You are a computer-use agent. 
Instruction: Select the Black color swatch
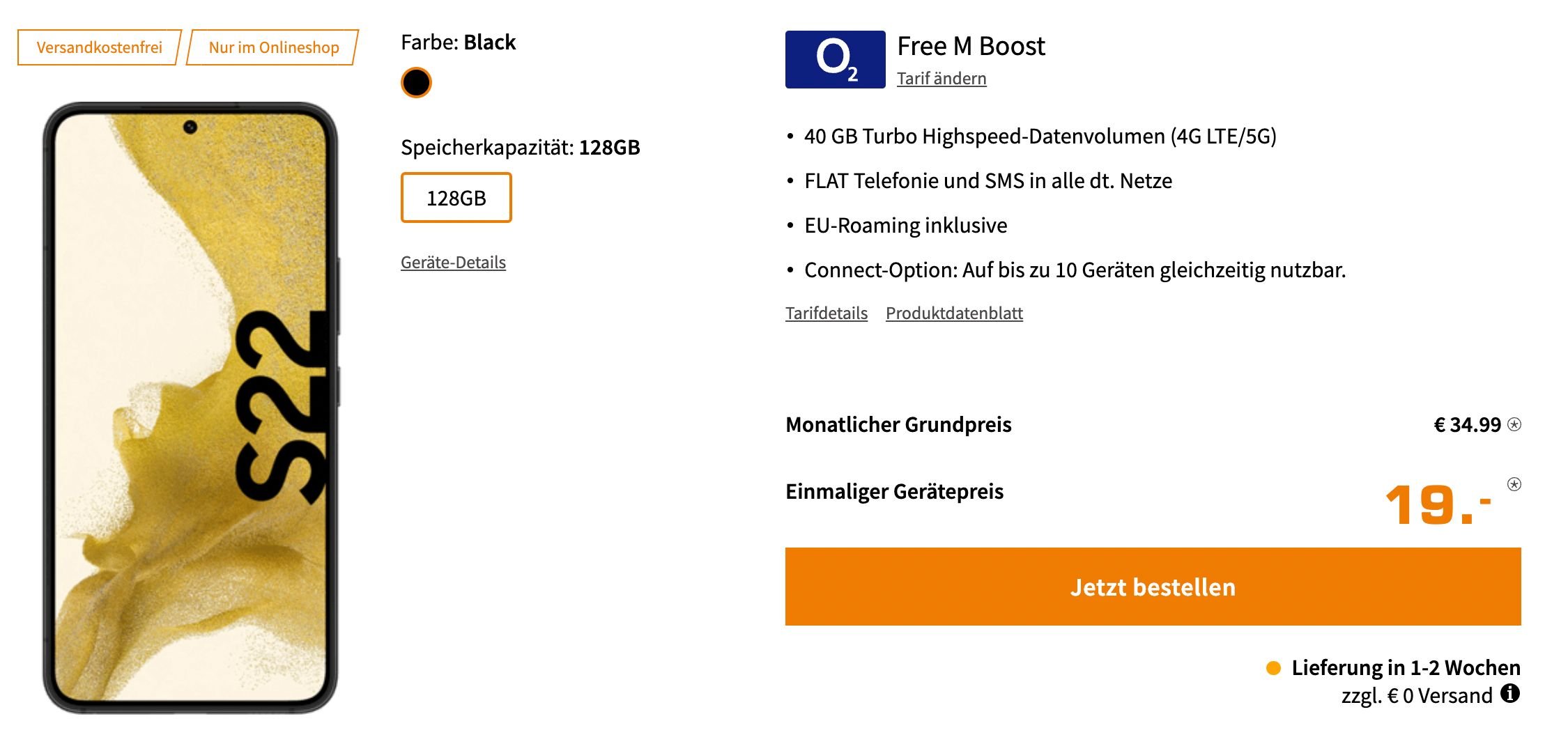pyautogui.click(x=416, y=82)
